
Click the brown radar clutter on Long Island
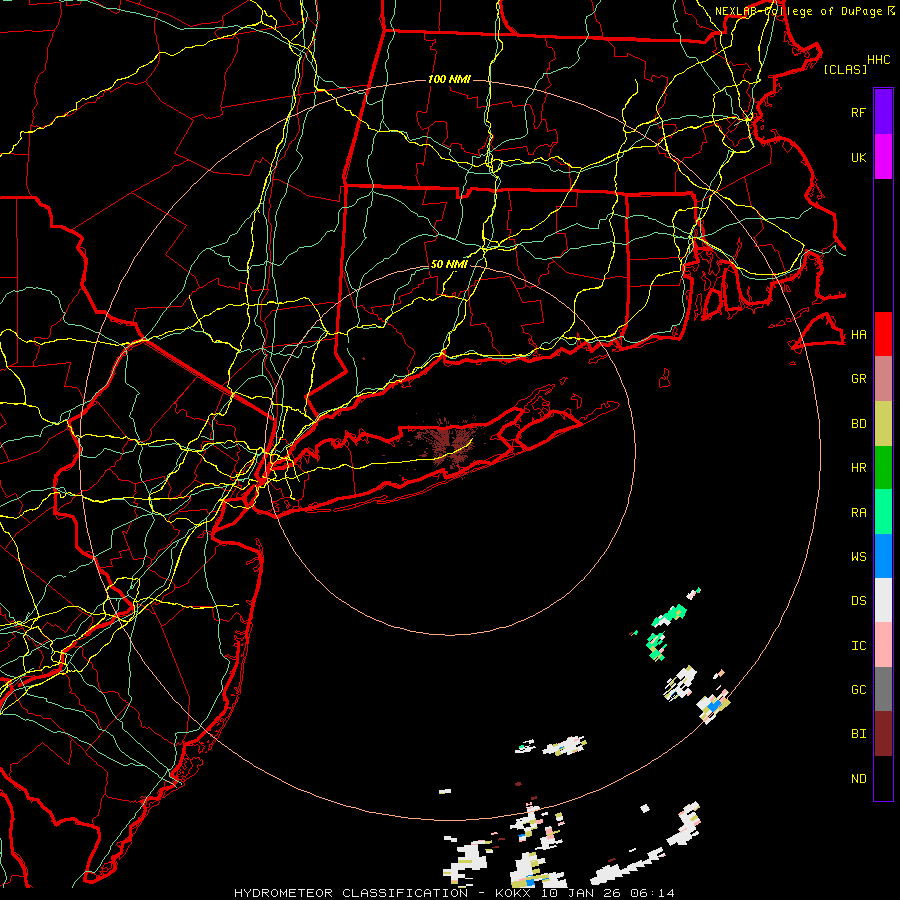click(449, 443)
